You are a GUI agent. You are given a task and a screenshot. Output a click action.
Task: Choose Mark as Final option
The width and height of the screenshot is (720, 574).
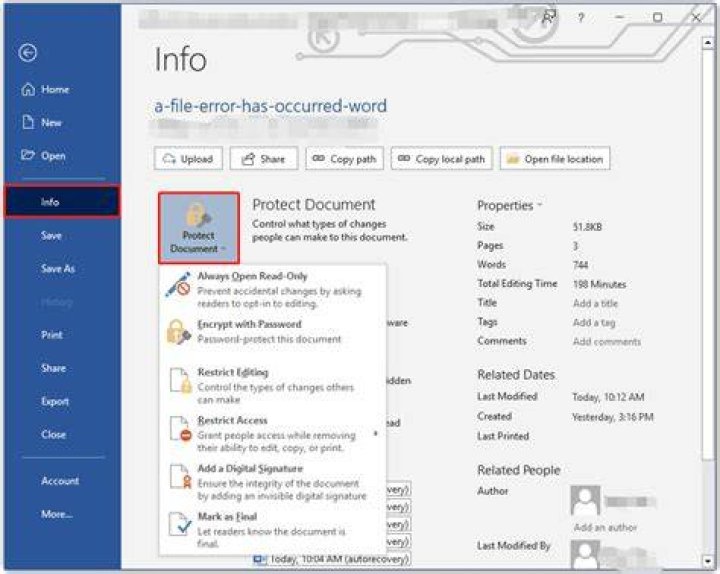point(272,529)
